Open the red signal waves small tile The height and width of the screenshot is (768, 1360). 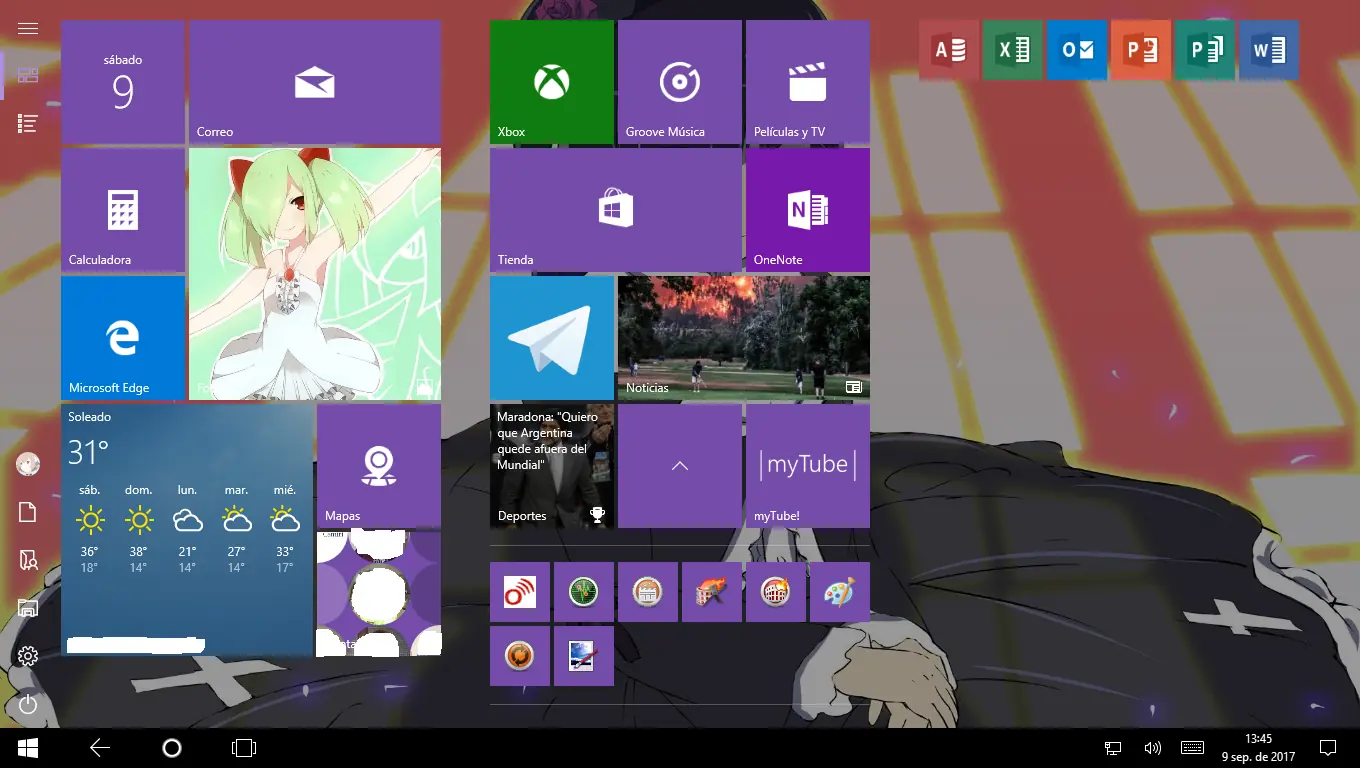coord(520,592)
